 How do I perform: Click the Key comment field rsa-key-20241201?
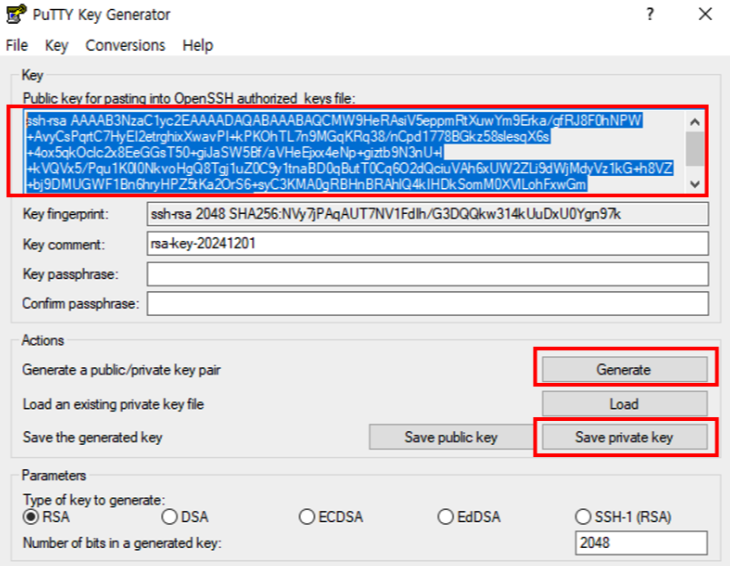(427, 243)
